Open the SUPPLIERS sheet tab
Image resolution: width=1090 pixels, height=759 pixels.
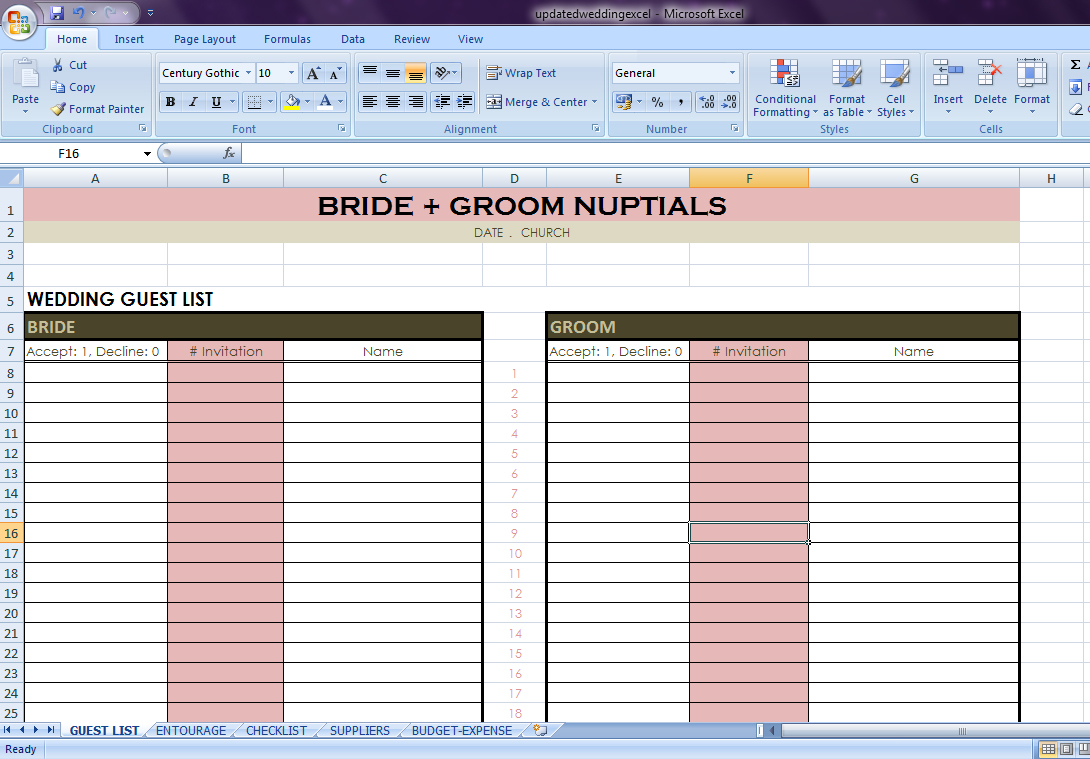[359, 731]
